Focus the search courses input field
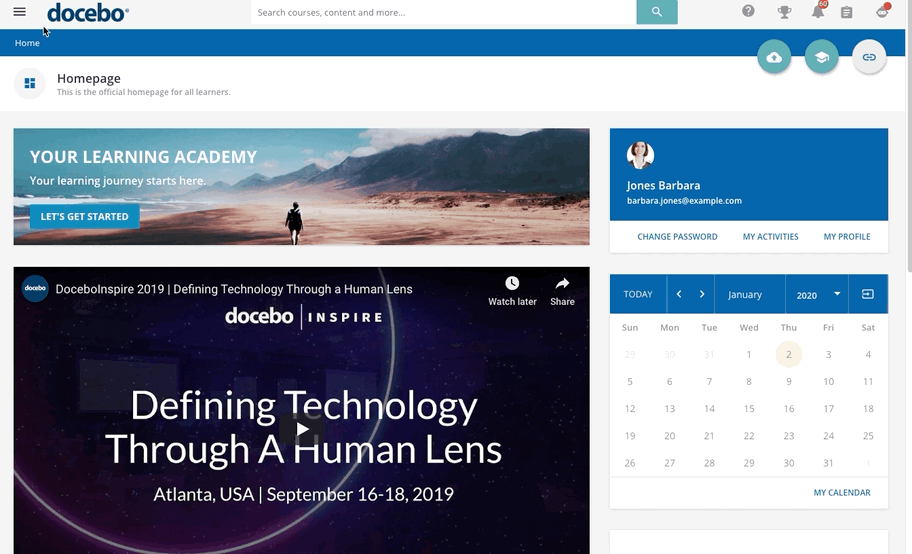The height and width of the screenshot is (554, 912). (x=443, y=12)
